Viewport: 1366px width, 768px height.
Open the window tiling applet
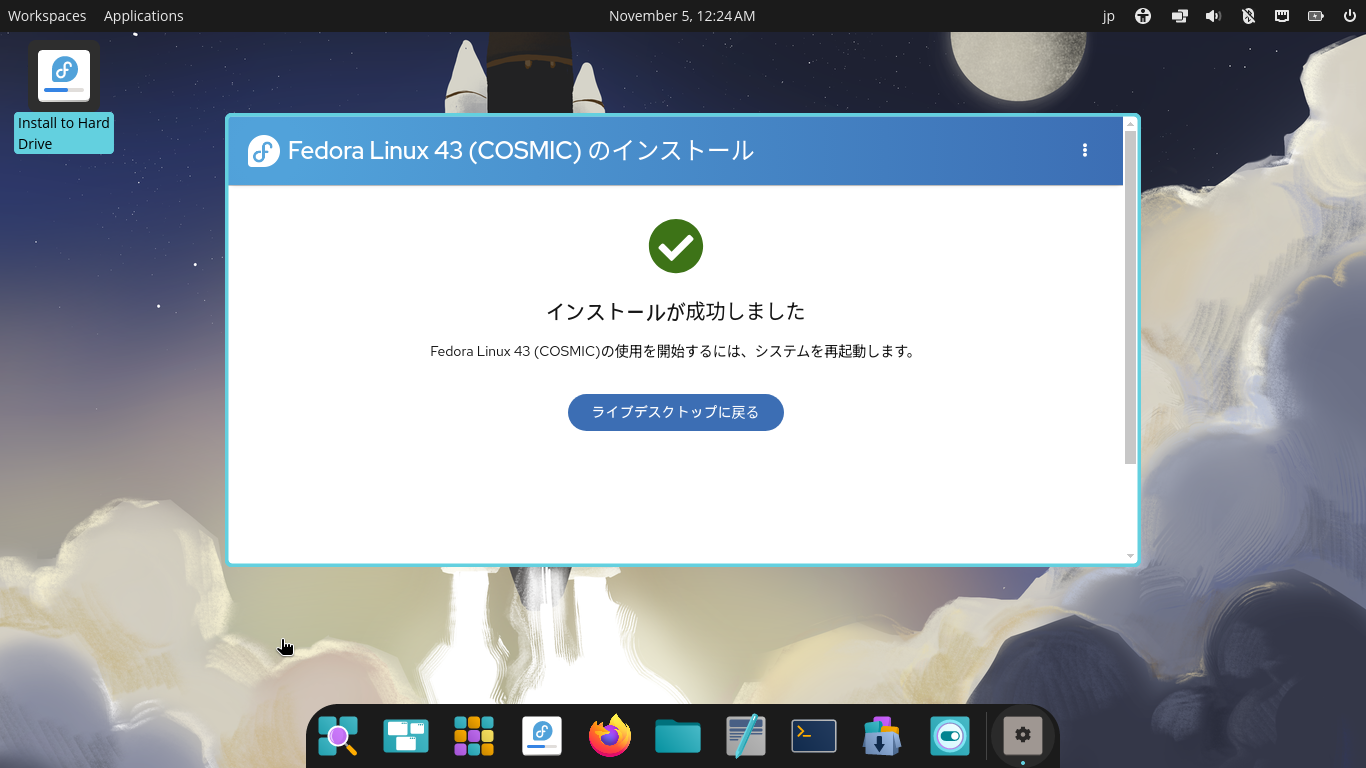1180,16
